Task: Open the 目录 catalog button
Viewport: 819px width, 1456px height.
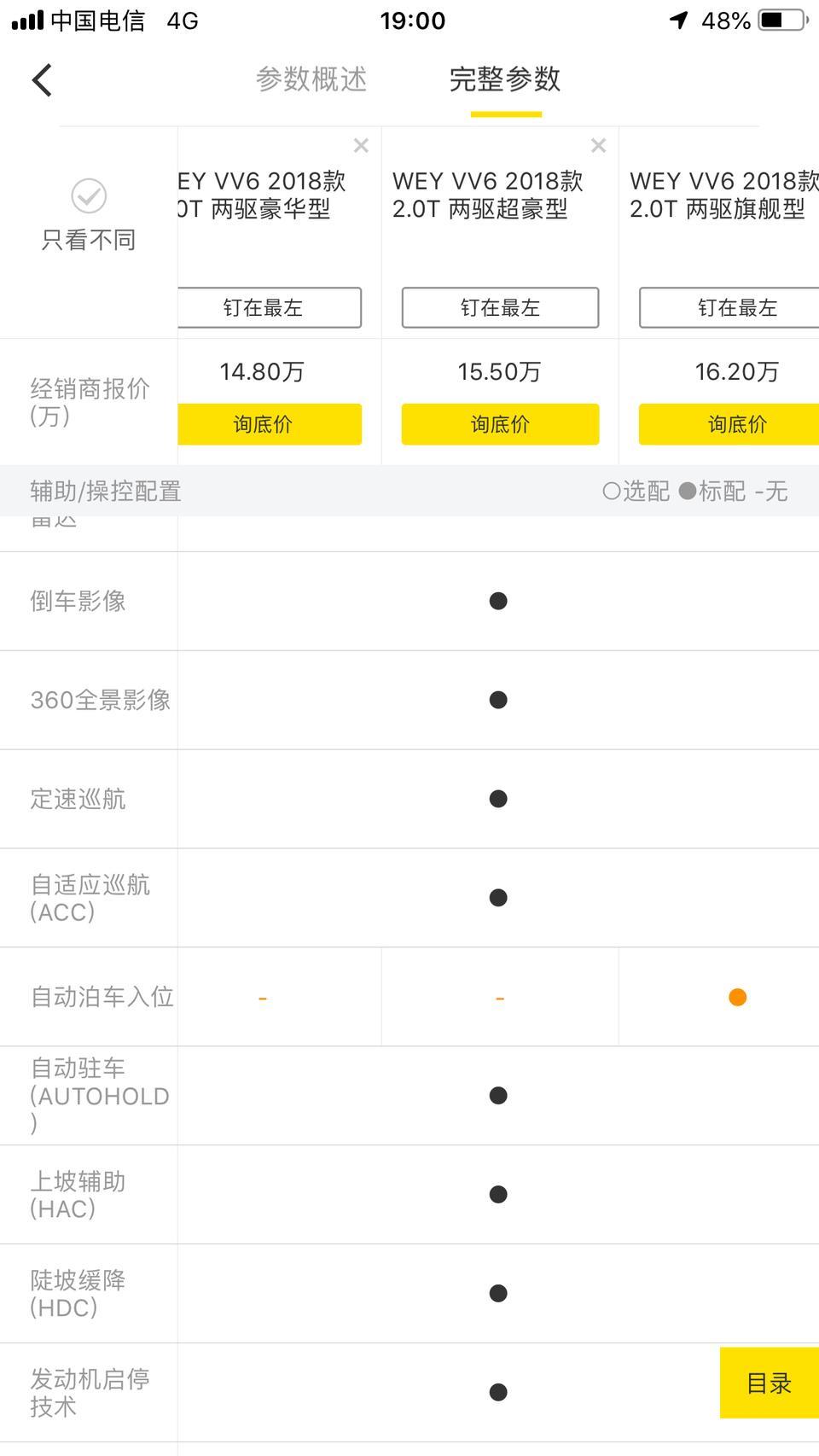Action: [x=770, y=1383]
